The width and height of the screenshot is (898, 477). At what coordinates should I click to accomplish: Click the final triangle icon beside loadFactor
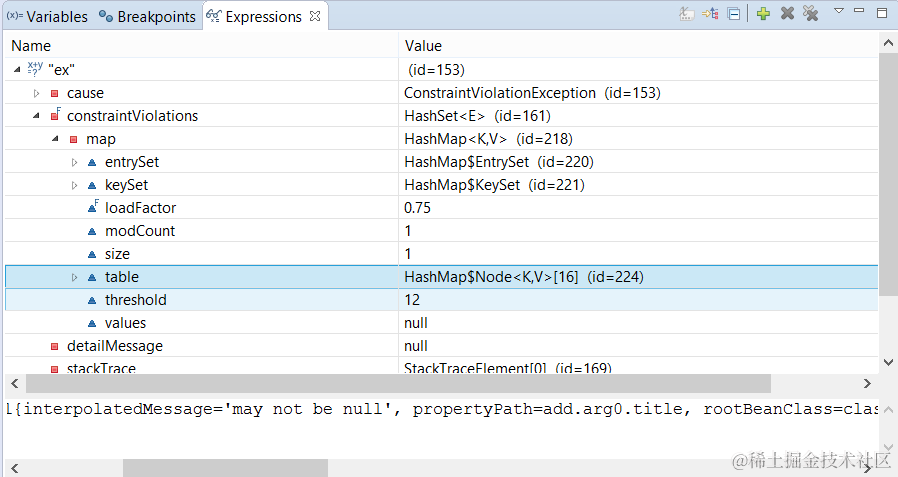point(93,207)
